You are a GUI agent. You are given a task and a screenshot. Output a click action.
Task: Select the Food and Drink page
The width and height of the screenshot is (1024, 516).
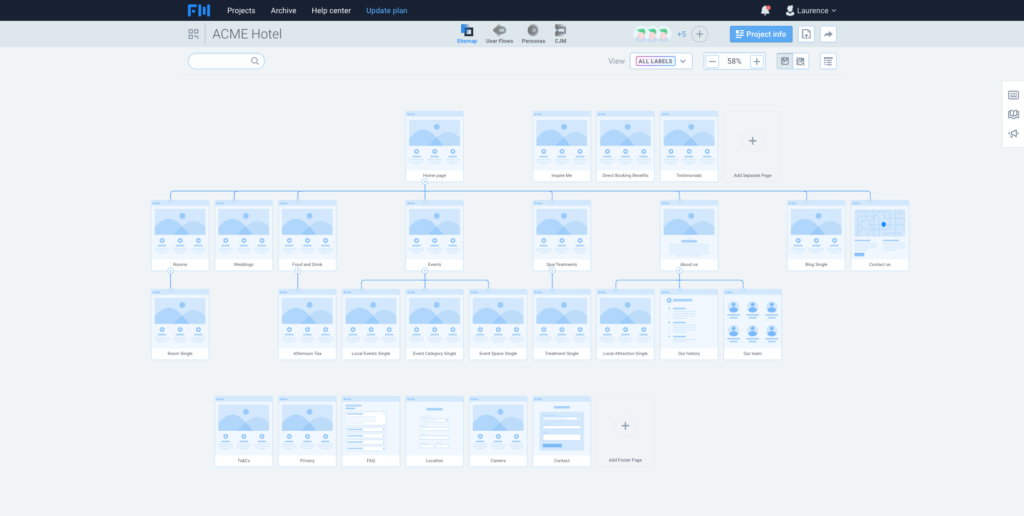(308, 235)
